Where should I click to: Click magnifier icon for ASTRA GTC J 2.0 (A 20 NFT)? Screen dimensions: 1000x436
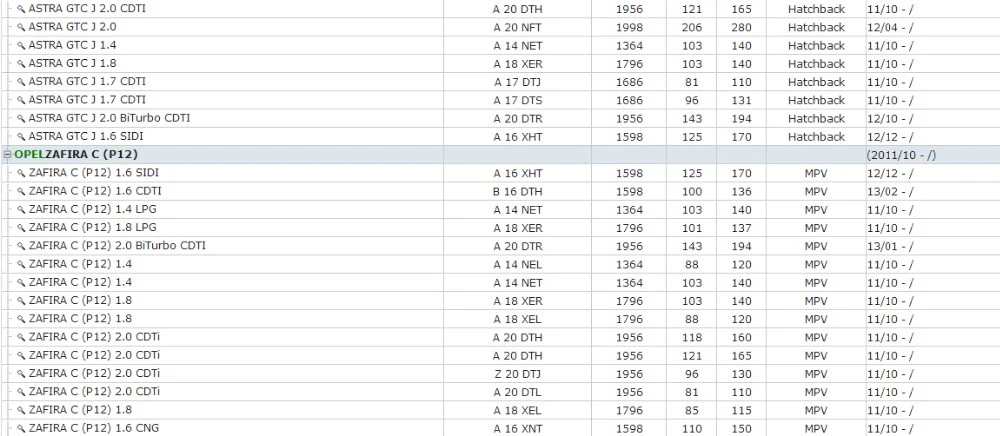coord(21,27)
